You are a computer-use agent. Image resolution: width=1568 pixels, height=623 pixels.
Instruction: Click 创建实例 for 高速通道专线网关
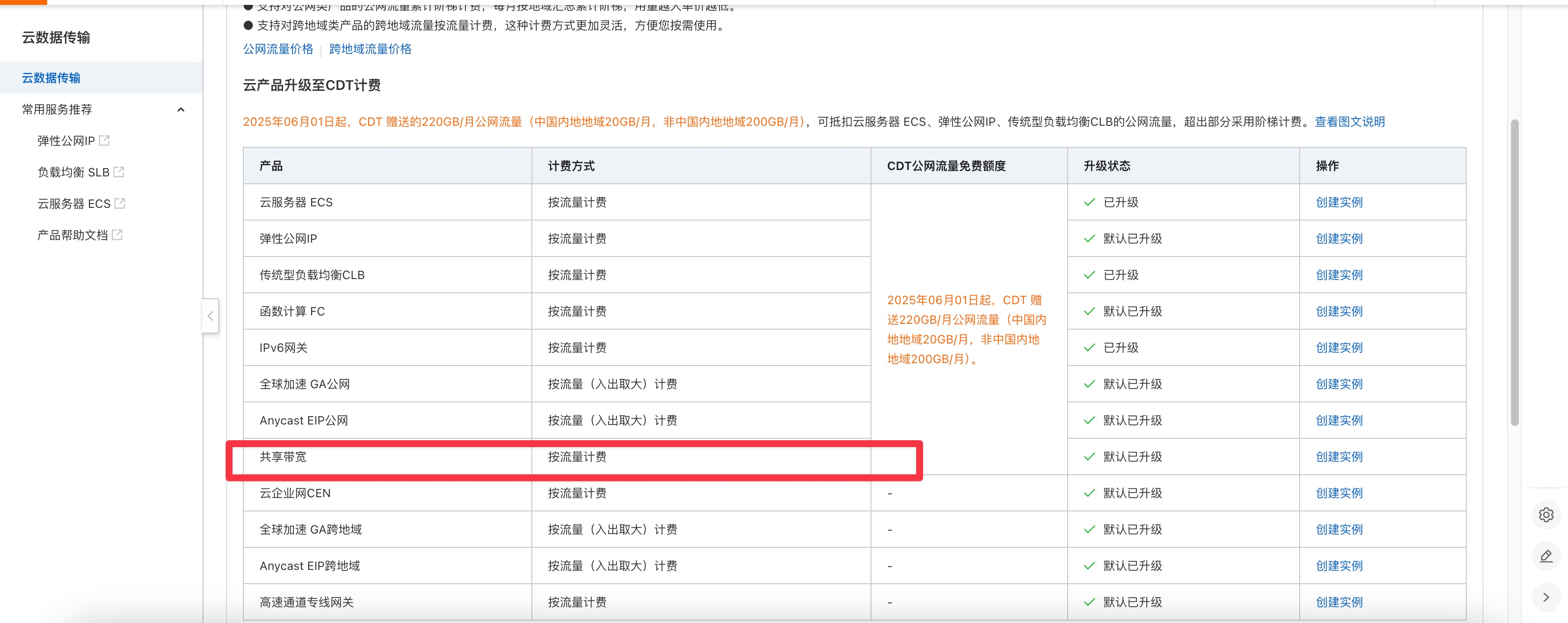(x=1338, y=602)
